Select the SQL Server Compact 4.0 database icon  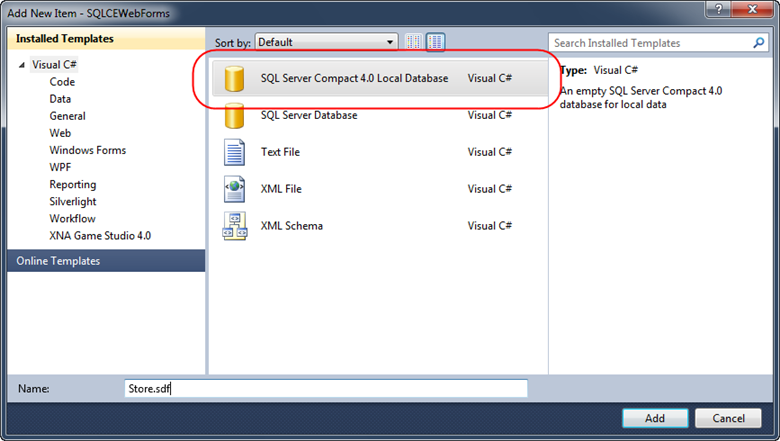tap(234, 79)
